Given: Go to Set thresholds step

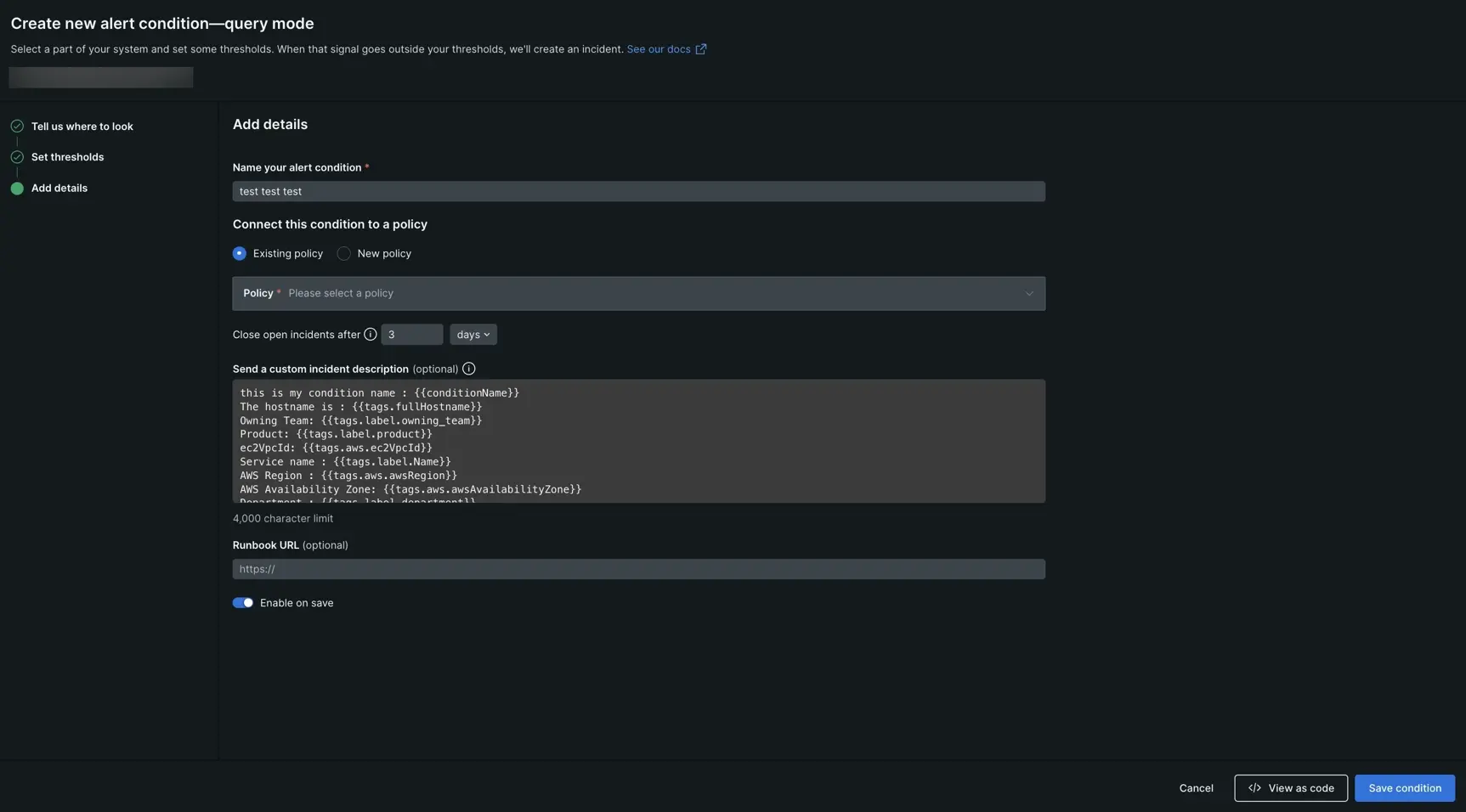Looking at the screenshot, I should (x=67, y=157).
